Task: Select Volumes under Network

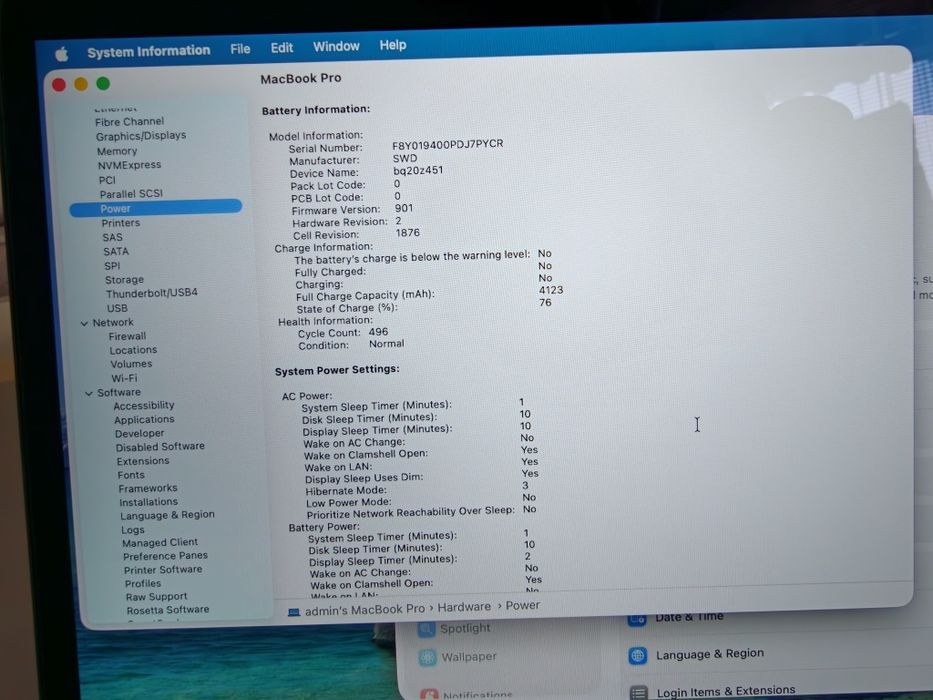Action: tap(131, 364)
